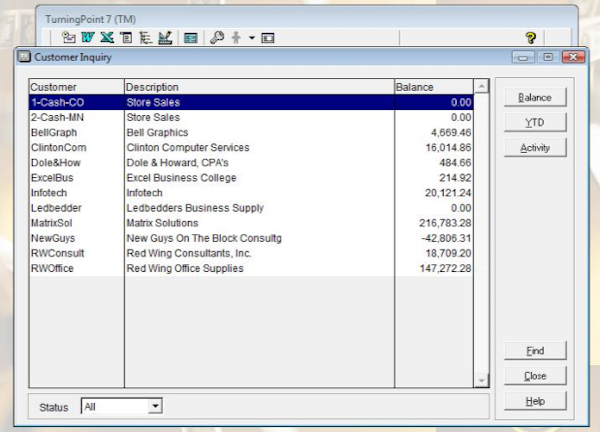
Task: Select the Ledbedder customer
Action: [56, 208]
